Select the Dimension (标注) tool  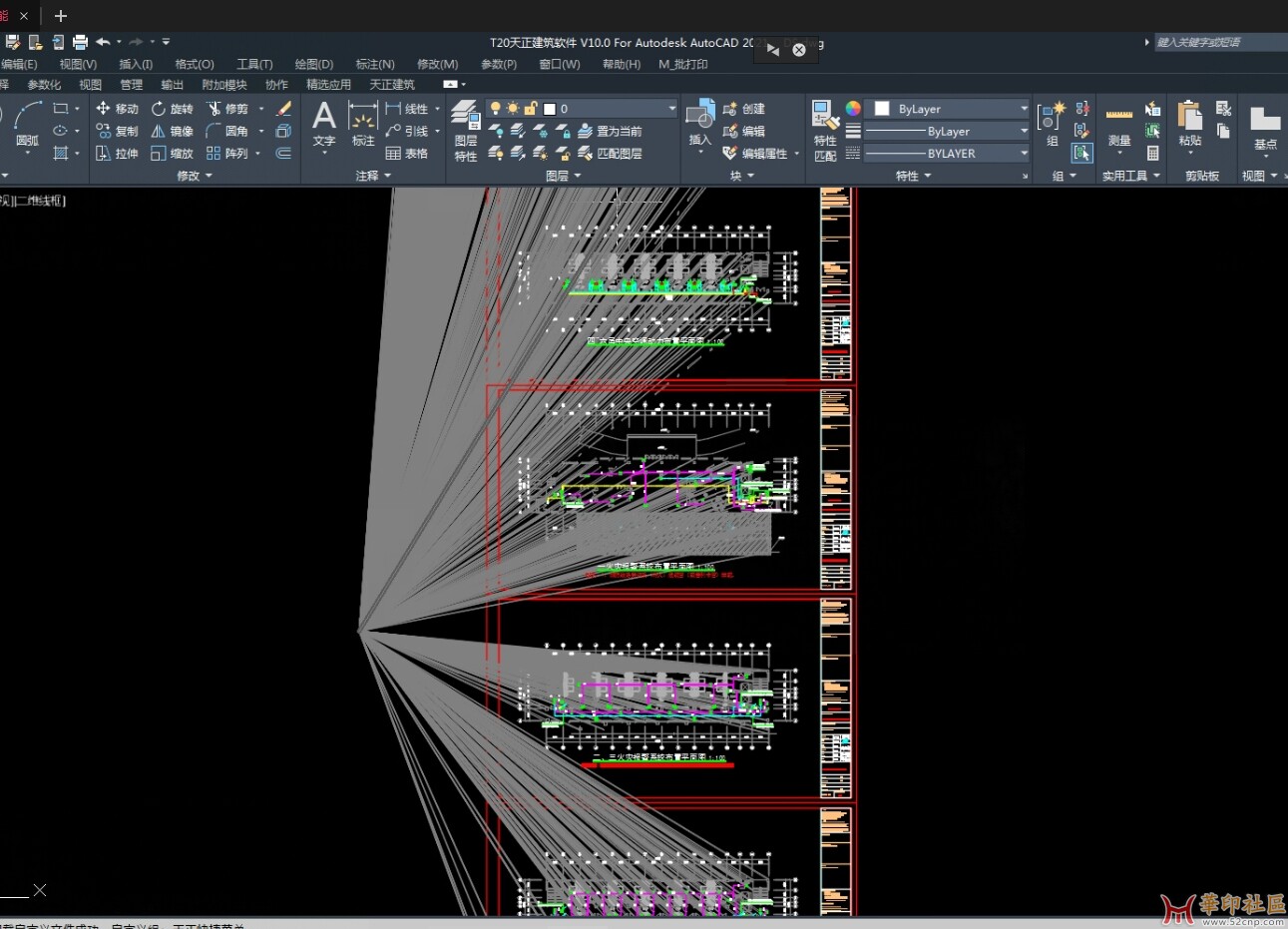click(x=363, y=125)
